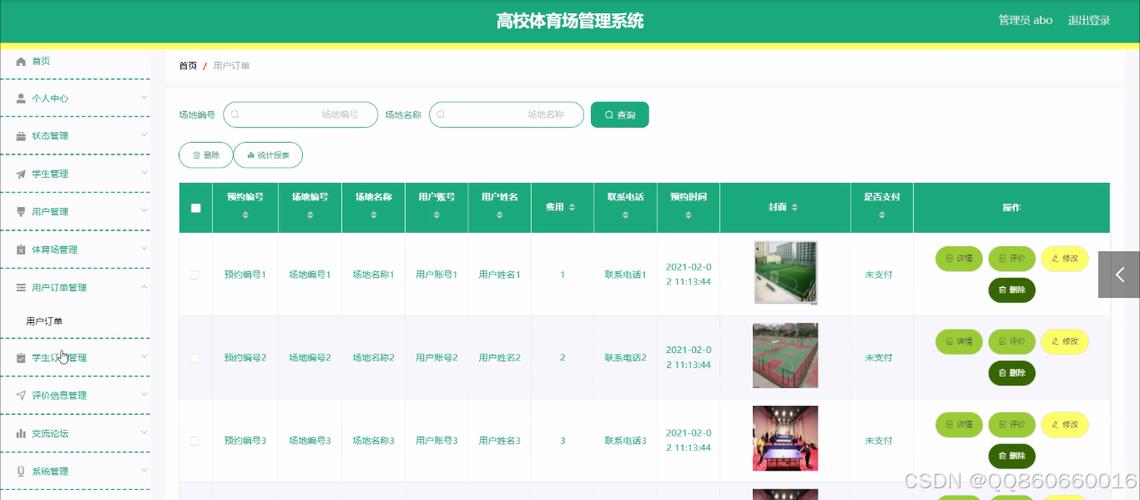Check the box for row 预约编号3
The width and height of the screenshot is (1140, 500).
[194, 440]
